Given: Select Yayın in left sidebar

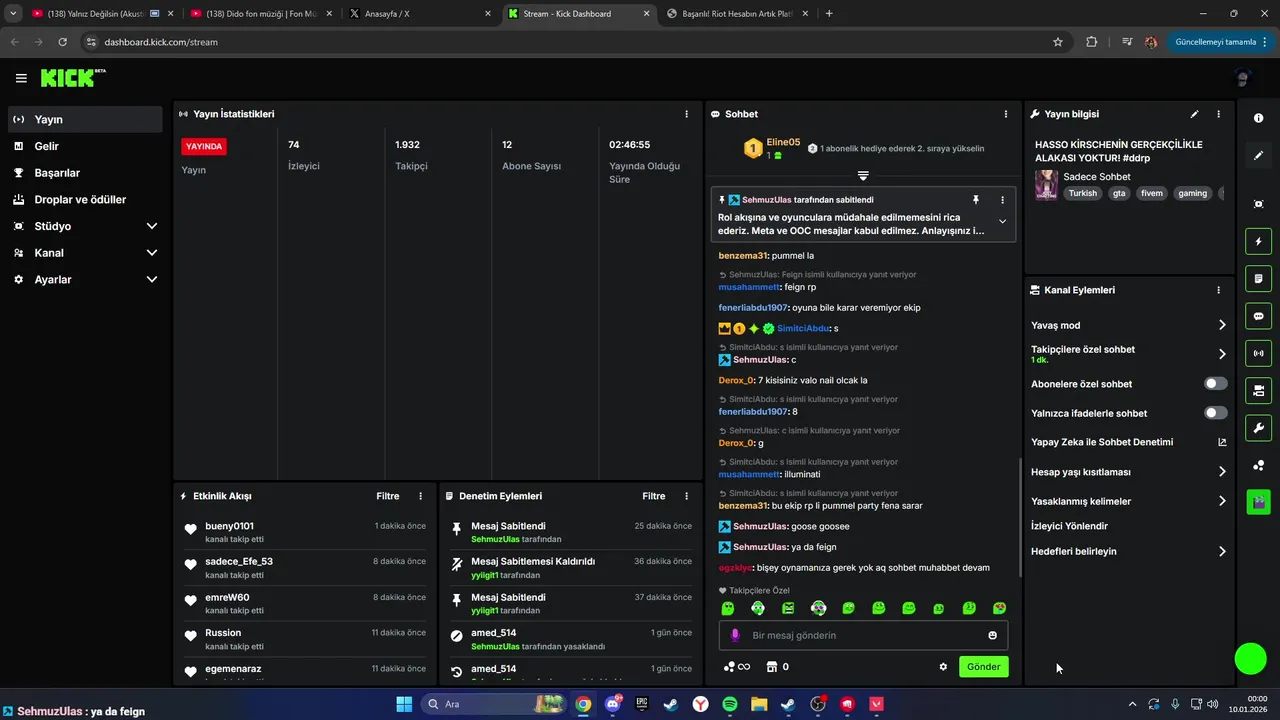Looking at the screenshot, I should tap(85, 119).
